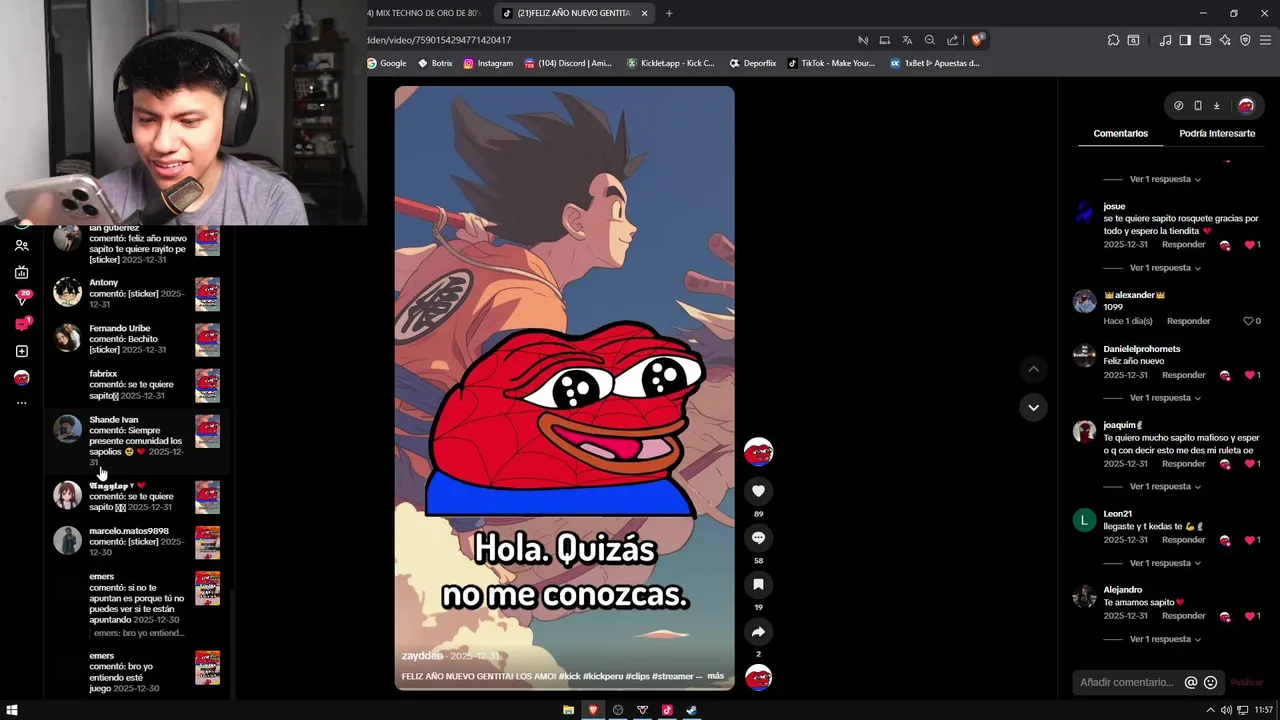The image size is (1280, 720).
Task: Open TikTok LIVE icon in left sidebar
Action: [x=22, y=272]
